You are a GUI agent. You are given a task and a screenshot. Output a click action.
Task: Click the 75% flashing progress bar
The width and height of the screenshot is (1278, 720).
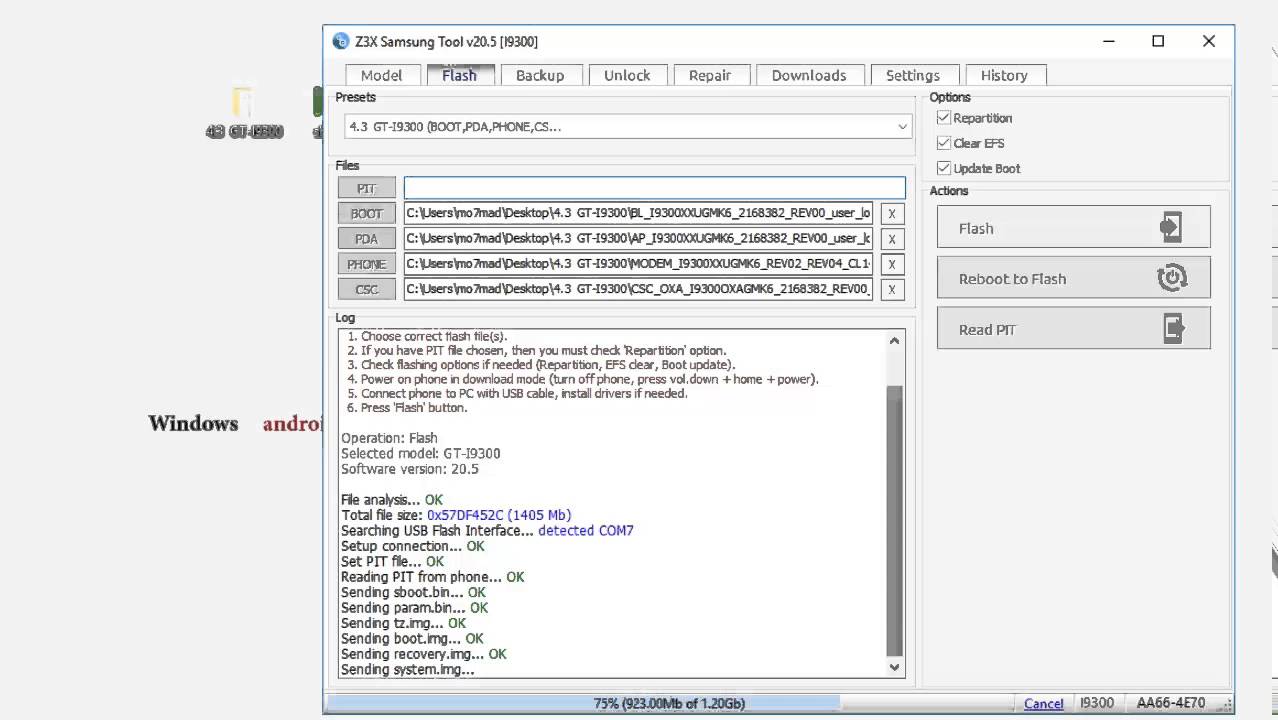point(669,704)
